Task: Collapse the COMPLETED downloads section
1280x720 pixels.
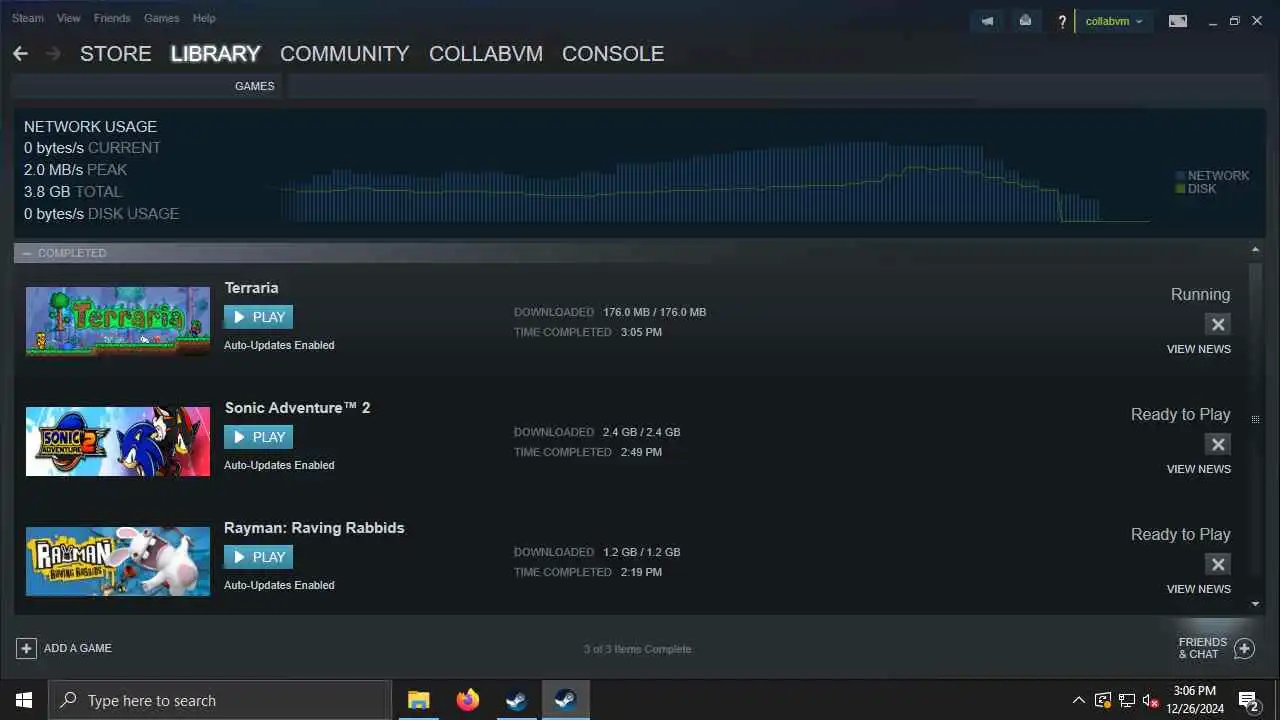Action: [x=27, y=253]
